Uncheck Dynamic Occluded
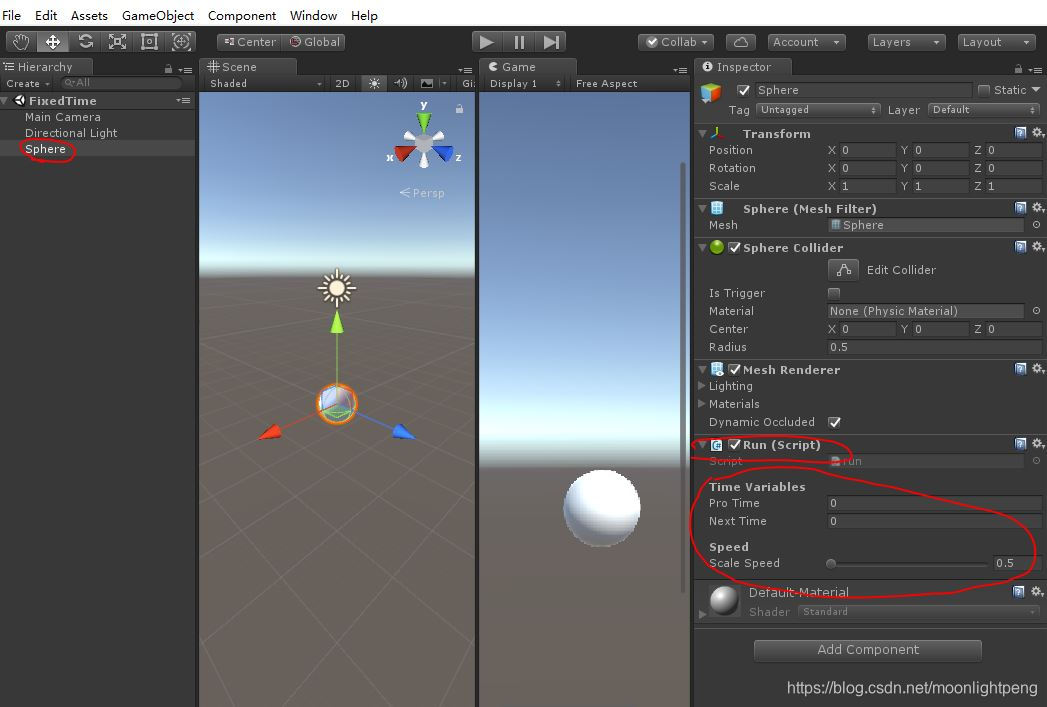This screenshot has width=1047, height=707. pos(834,422)
